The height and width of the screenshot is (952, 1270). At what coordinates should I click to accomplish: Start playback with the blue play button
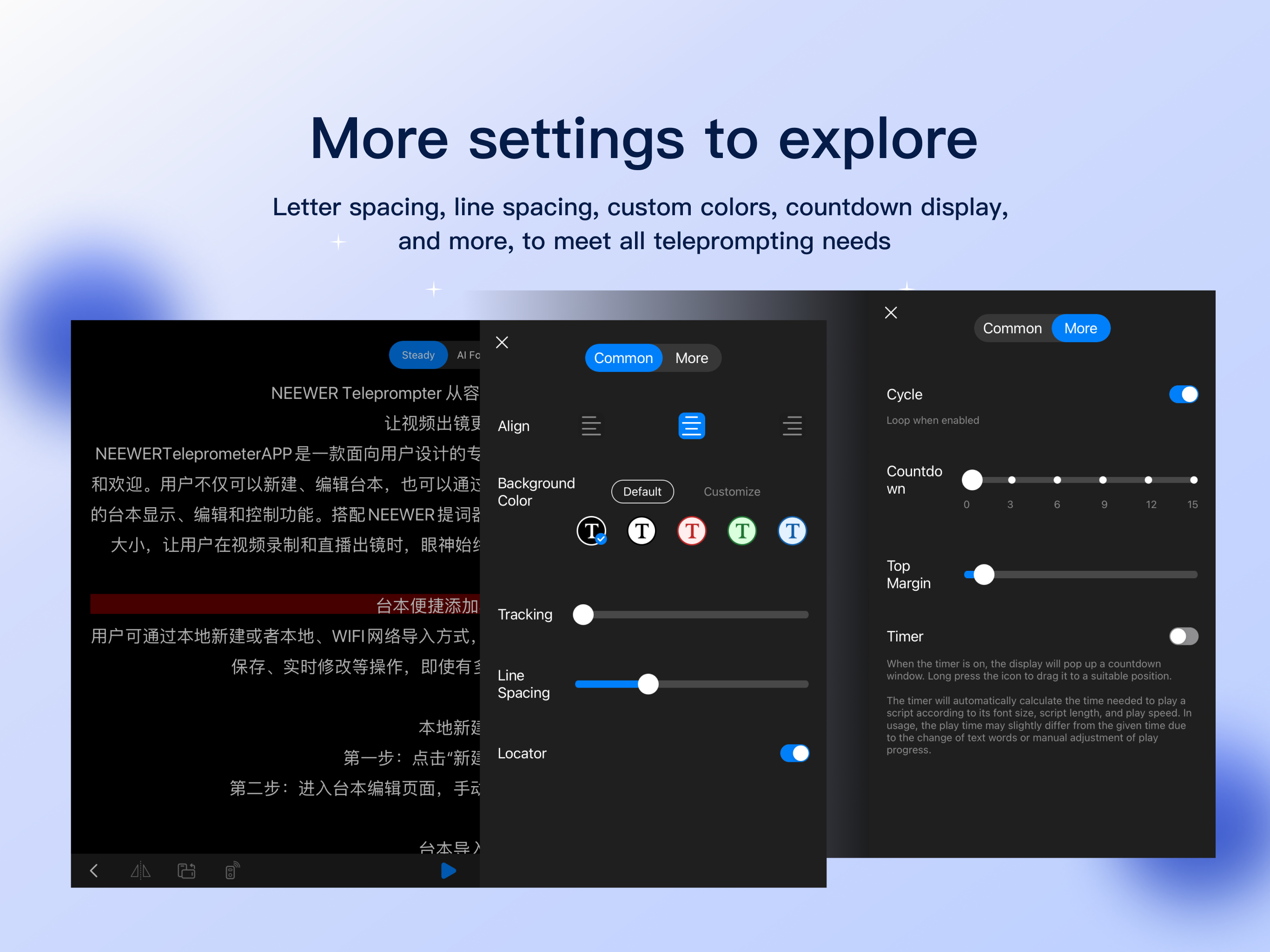click(x=449, y=871)
